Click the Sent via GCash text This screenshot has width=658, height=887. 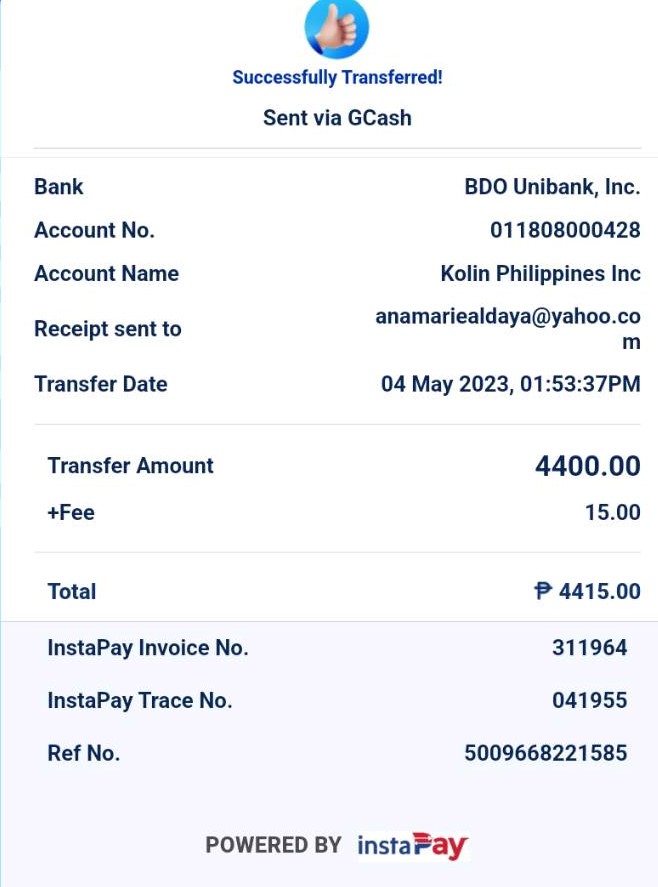pos(337,118)
